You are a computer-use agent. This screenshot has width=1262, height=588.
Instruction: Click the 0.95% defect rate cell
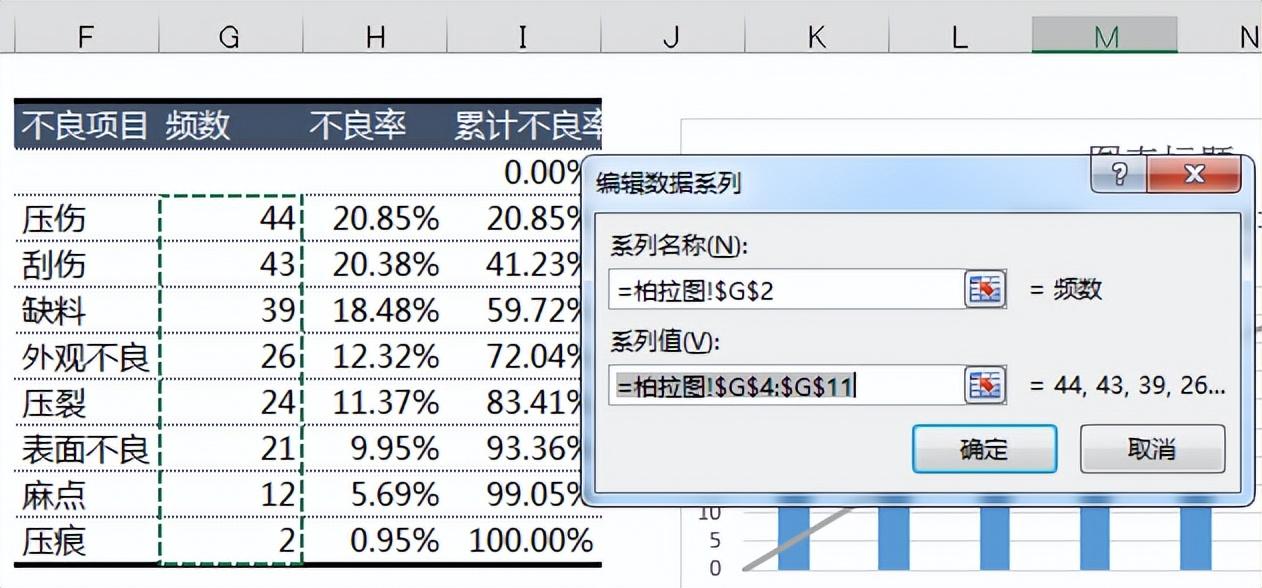tap(375, 542)
